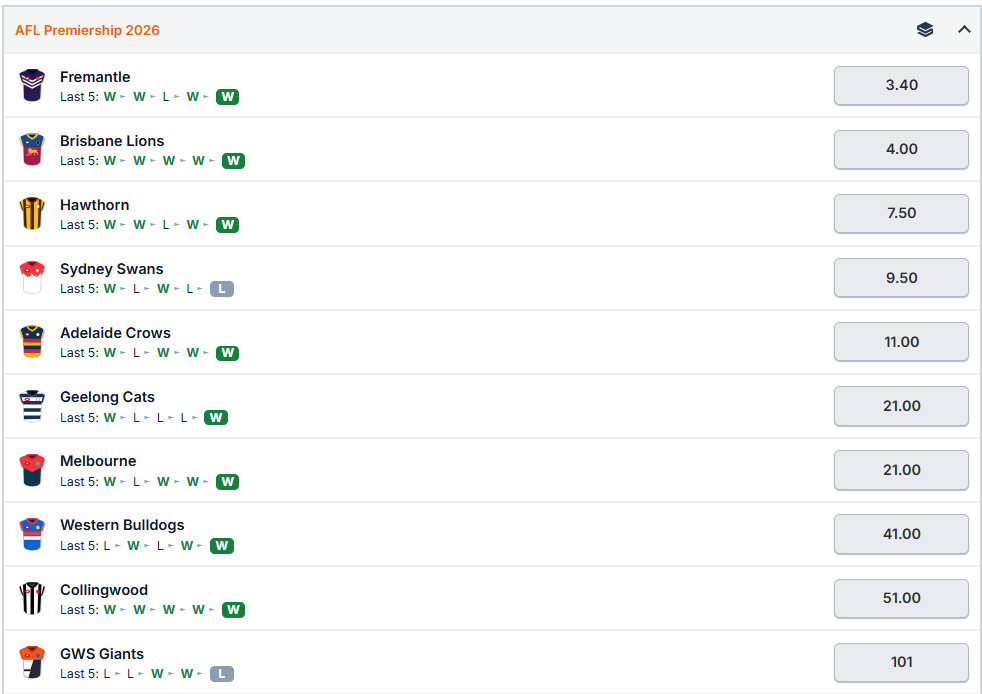This screenshot has height=694, width=982.
Task: Click the AFL Premiership 2026 heading
Action: pos(87,30)
